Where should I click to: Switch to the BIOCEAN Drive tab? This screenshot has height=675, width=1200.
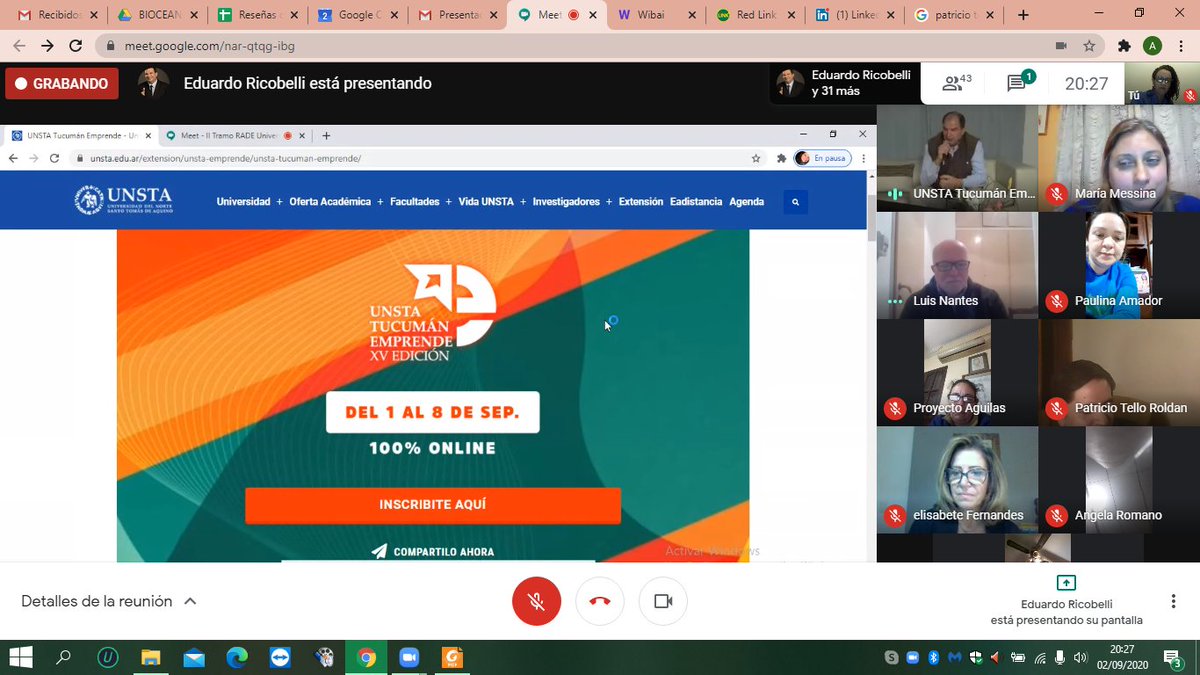pyautogui.click(x=156, y=15)
